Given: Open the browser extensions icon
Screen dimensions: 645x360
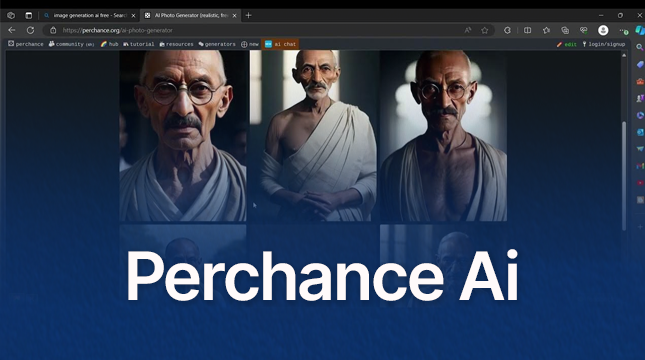Looking at the screenshot, I should pos(507,30).
